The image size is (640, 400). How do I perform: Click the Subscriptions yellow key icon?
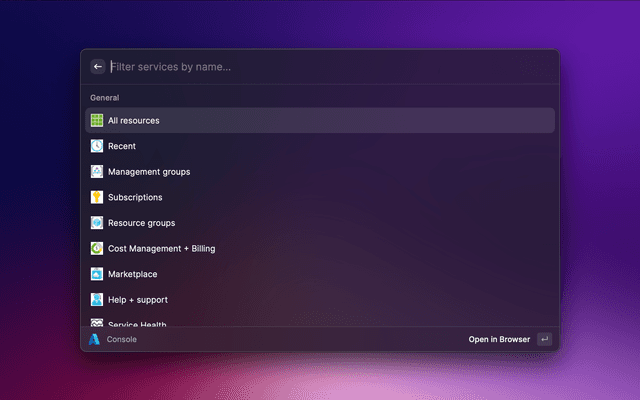[97, 197]
